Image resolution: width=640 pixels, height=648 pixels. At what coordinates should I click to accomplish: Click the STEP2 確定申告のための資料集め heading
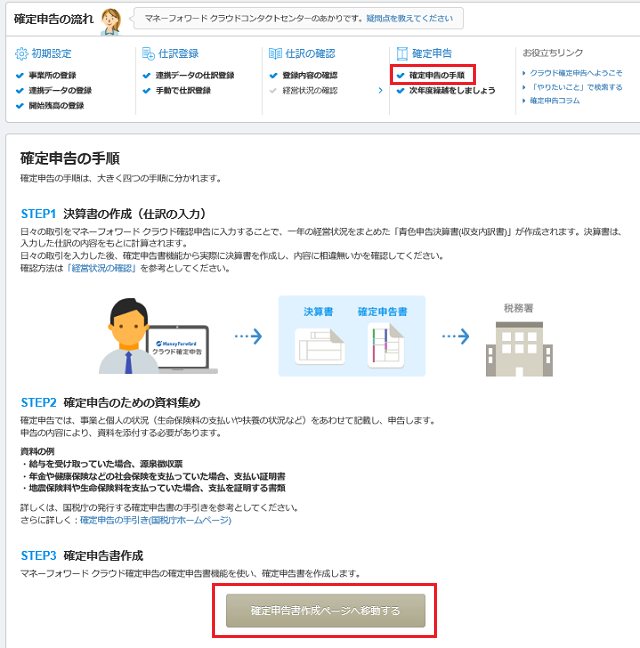pyautogui.click(x=111, y=403)
